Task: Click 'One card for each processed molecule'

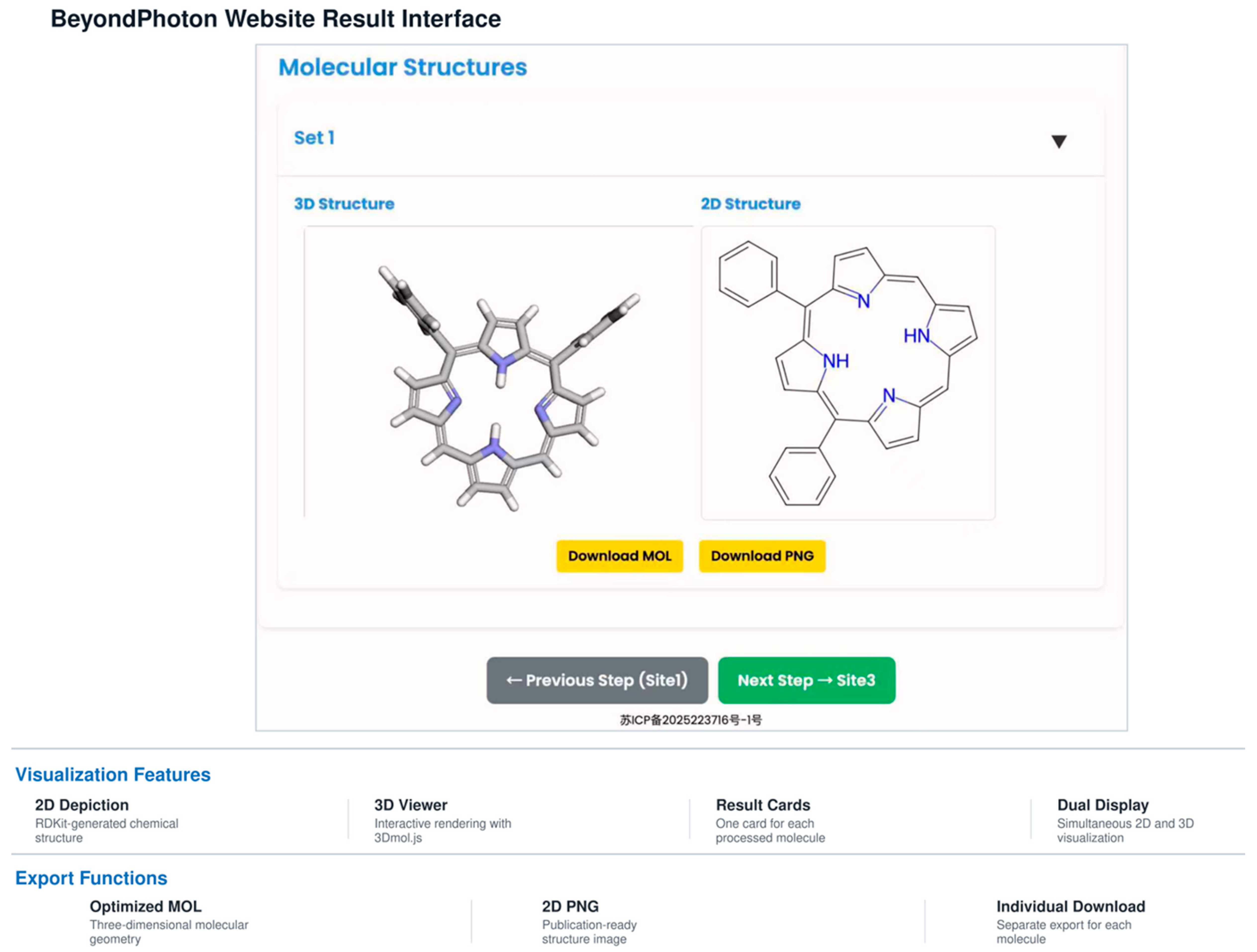Action: click(x=770, y=830)
